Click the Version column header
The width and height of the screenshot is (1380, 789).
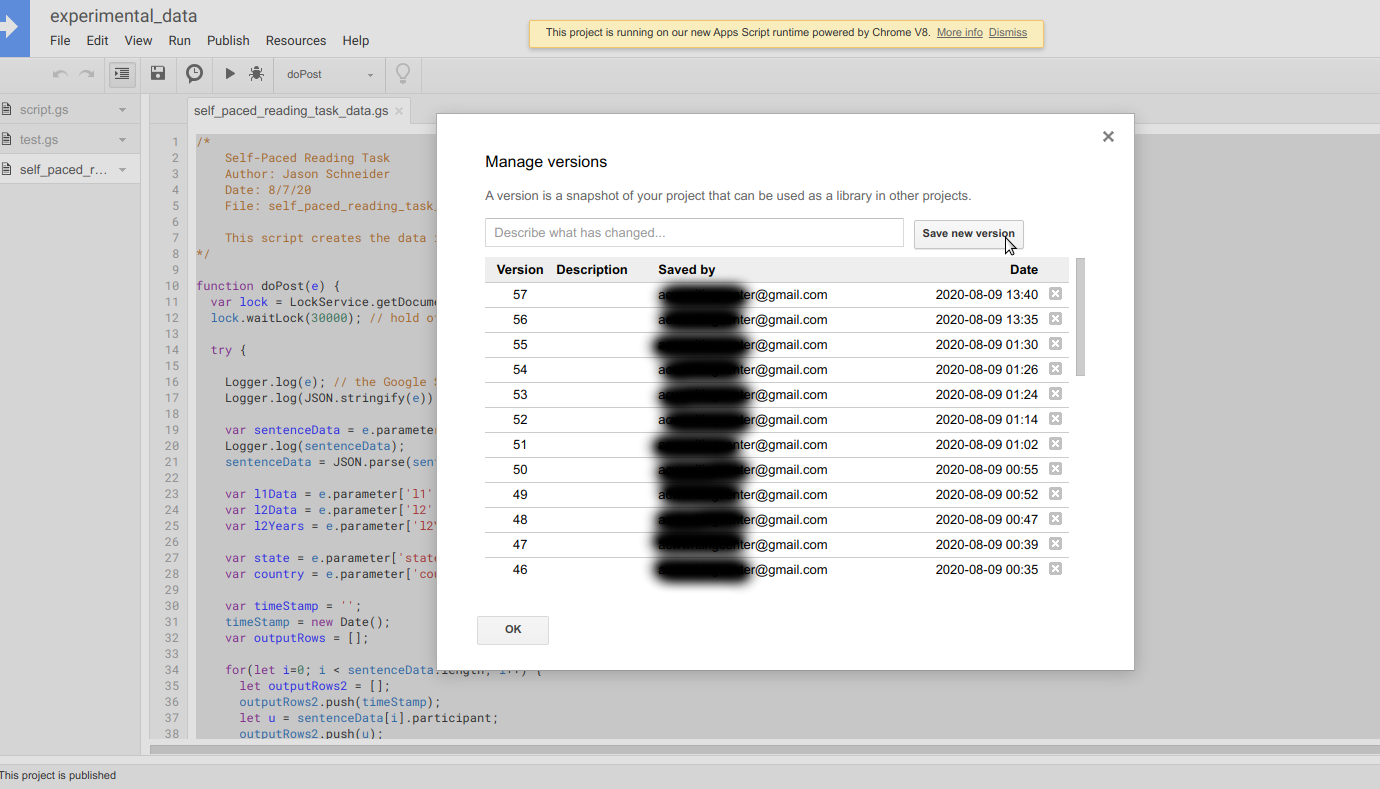tap(520, 270)
